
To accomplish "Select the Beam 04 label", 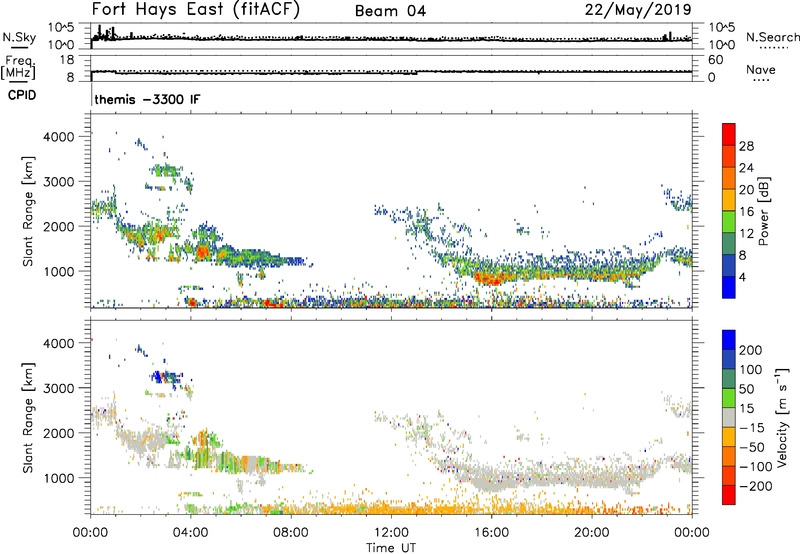I will pyautogui.click(x=390, y=11).
